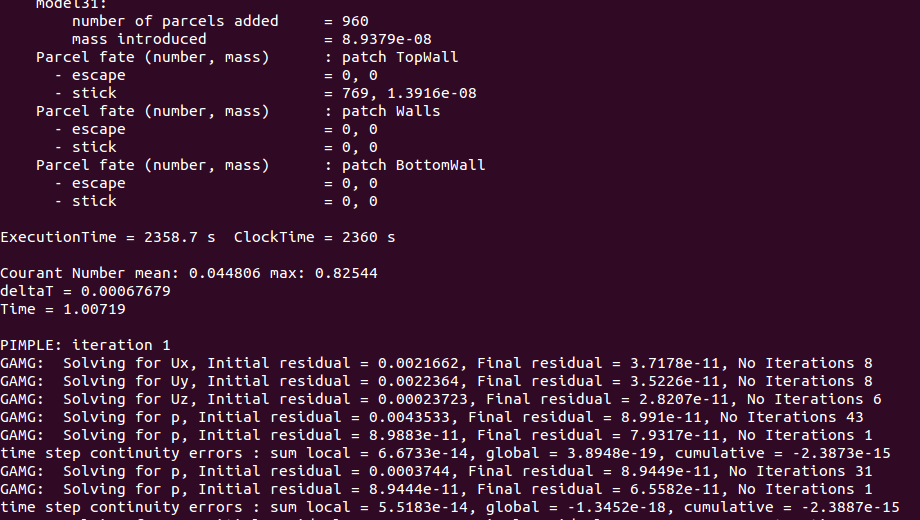920x520 pixels.
Task: Click the patch TopWall text
Action: point(400,58)
